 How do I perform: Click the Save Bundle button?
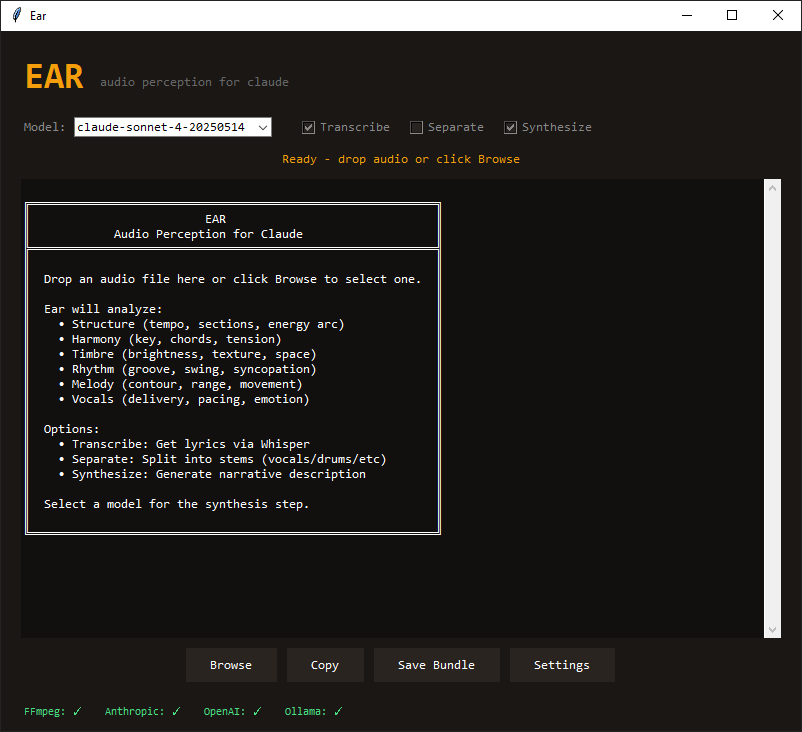(437, 665)
